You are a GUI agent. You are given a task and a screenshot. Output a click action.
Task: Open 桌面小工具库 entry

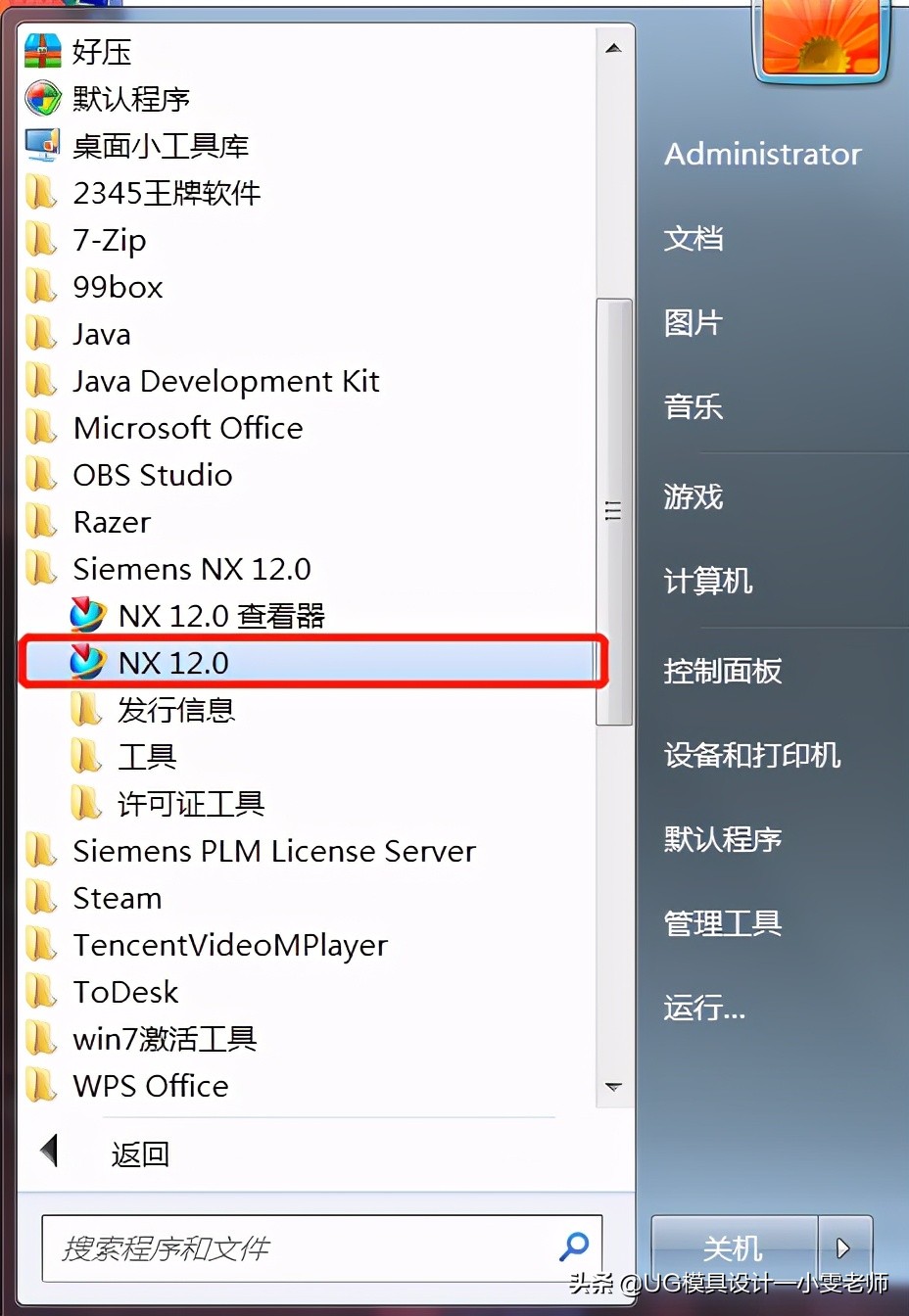click(161, 146)
